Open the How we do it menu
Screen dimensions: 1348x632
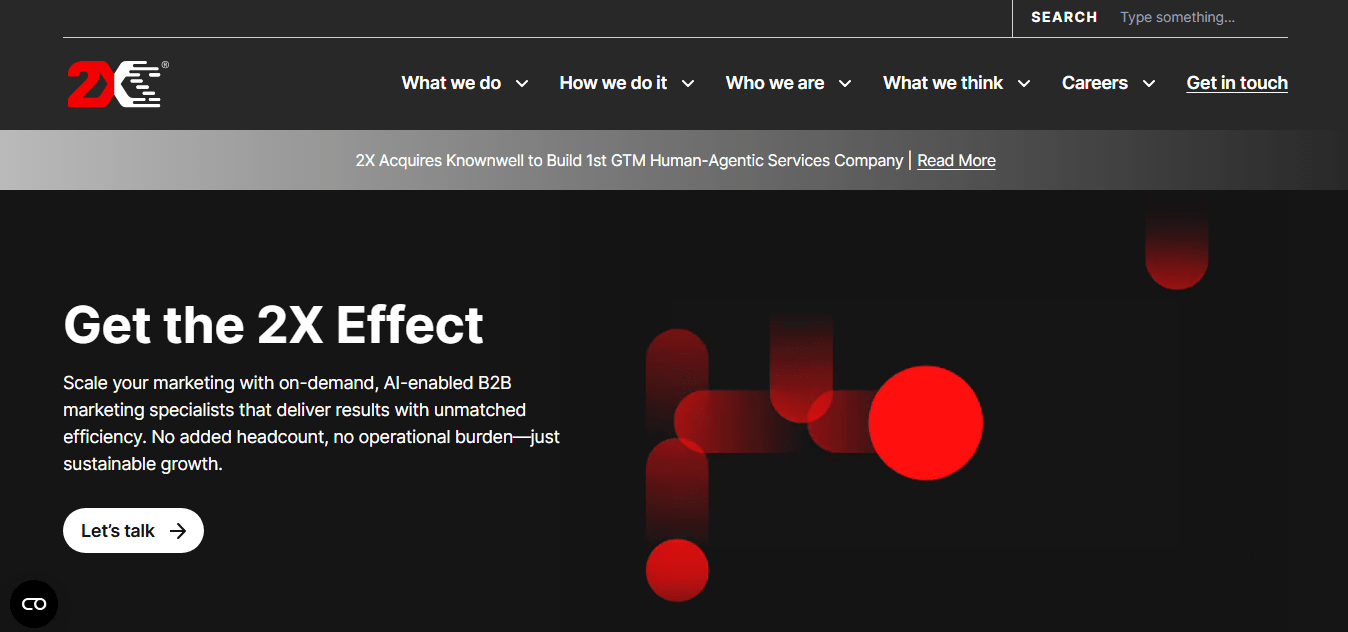(x=613, y=83)
